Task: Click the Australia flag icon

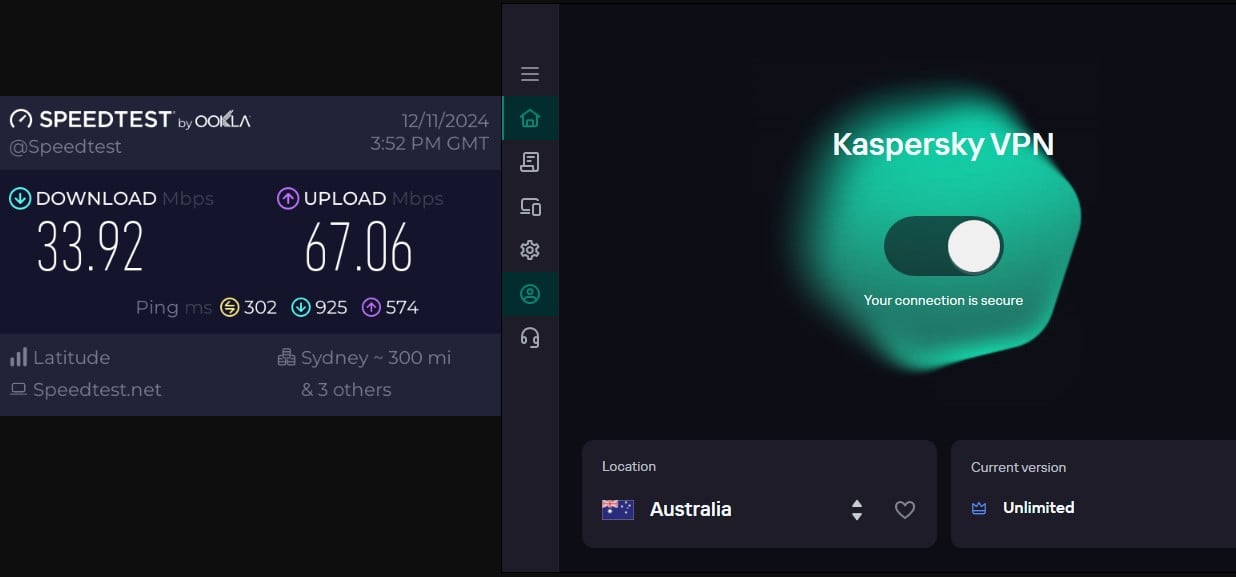Action: click(x=617, y=508)
